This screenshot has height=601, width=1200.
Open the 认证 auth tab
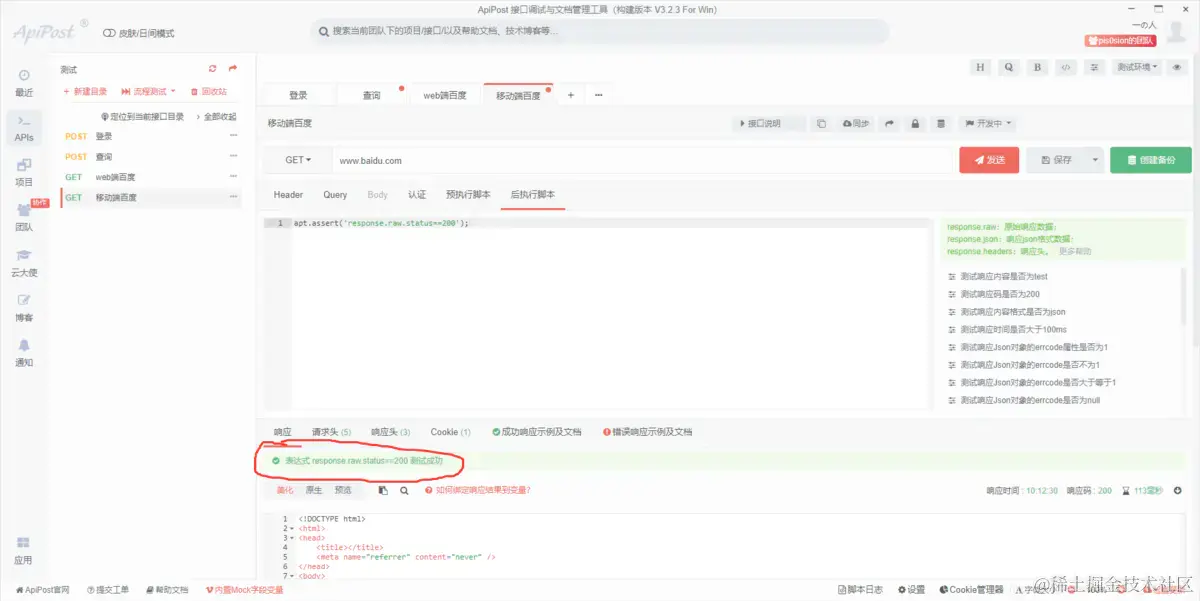pyautogui.click(x=417, y=195)
